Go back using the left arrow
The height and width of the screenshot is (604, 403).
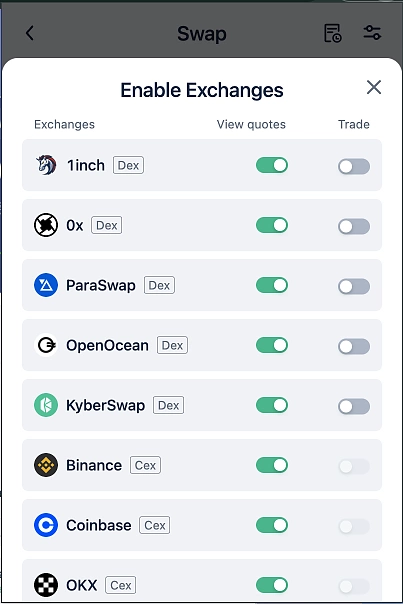point(30,33)
